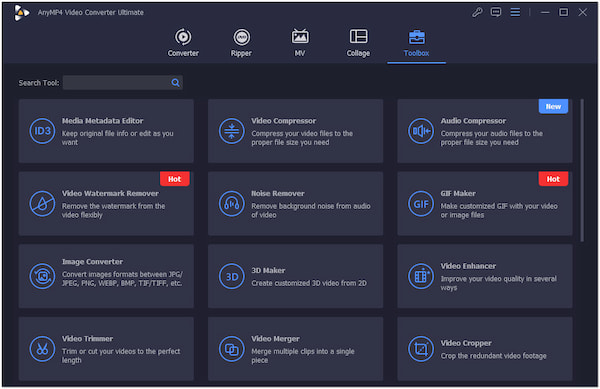Click 'Improve your video quality' description
Viewport: 600px width, 389px height.
click(499, 283)
